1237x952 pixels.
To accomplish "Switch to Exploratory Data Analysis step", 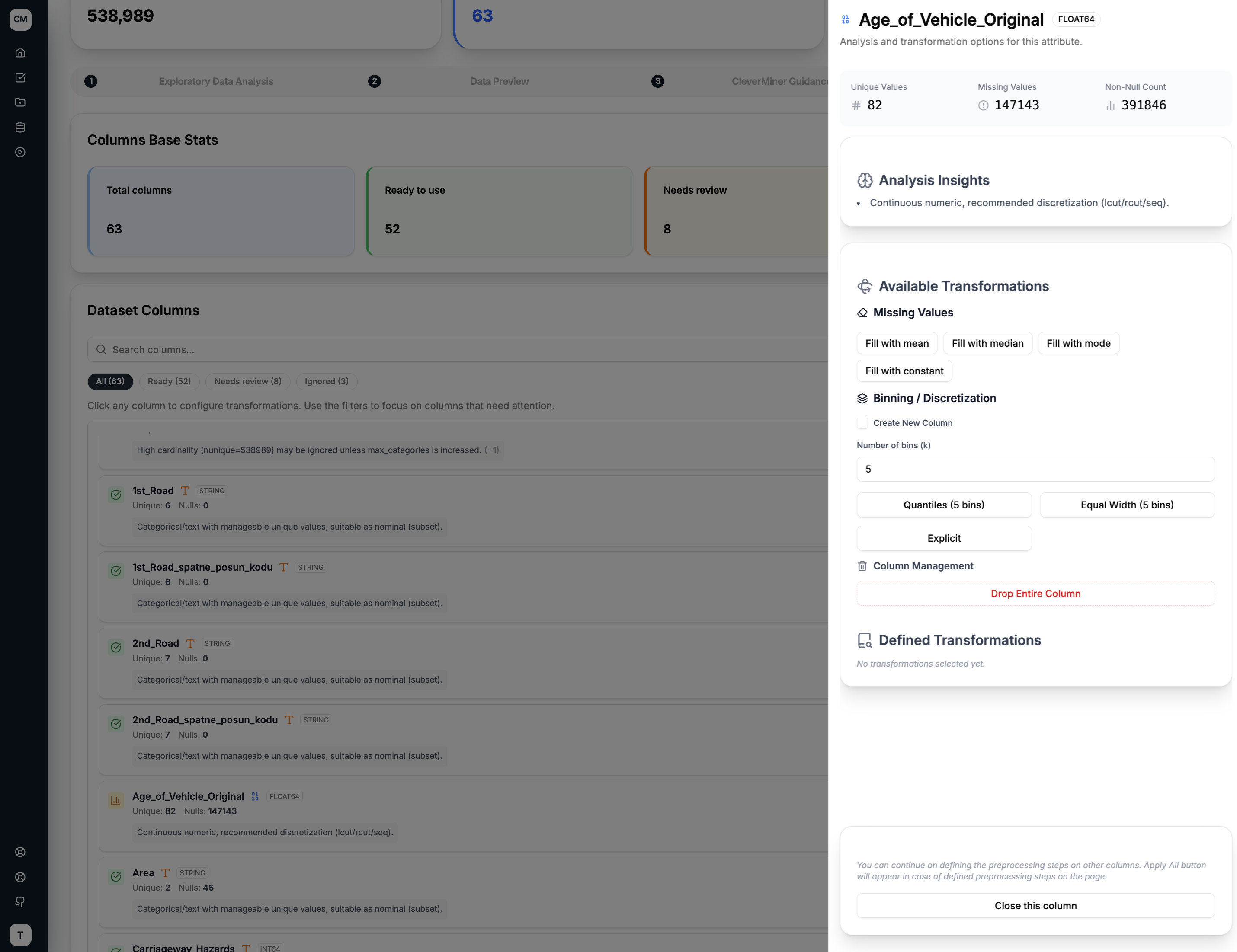I will (216, 82).
